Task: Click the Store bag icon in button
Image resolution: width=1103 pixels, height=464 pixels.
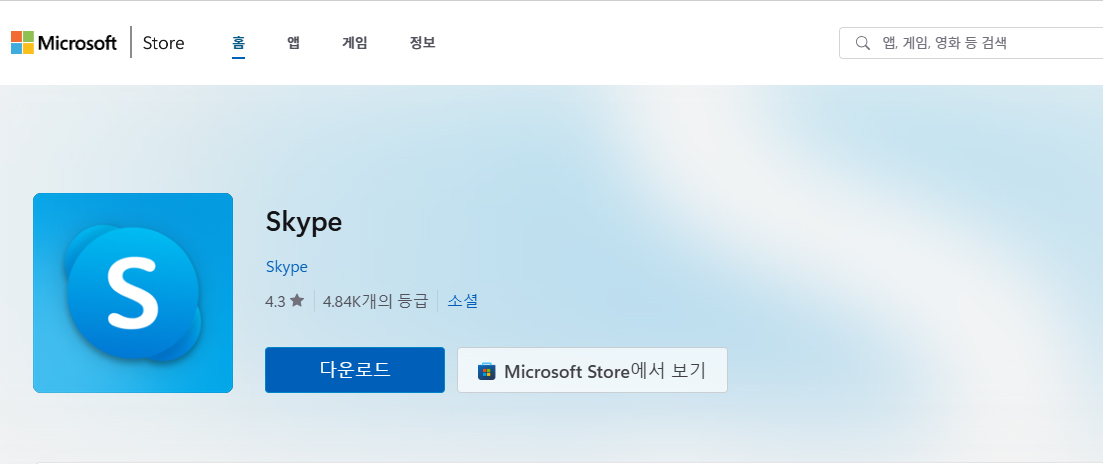Action: (487, 371)
